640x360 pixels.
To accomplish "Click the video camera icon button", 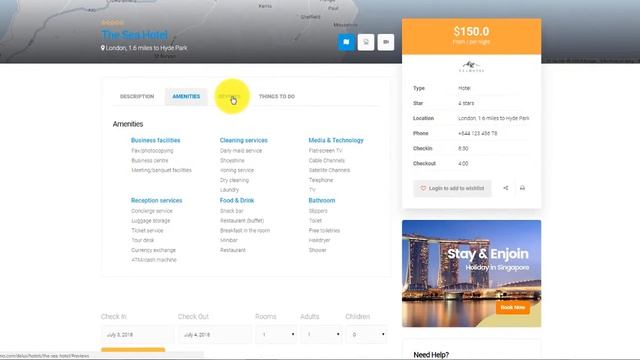I will (x=386, y=42).
